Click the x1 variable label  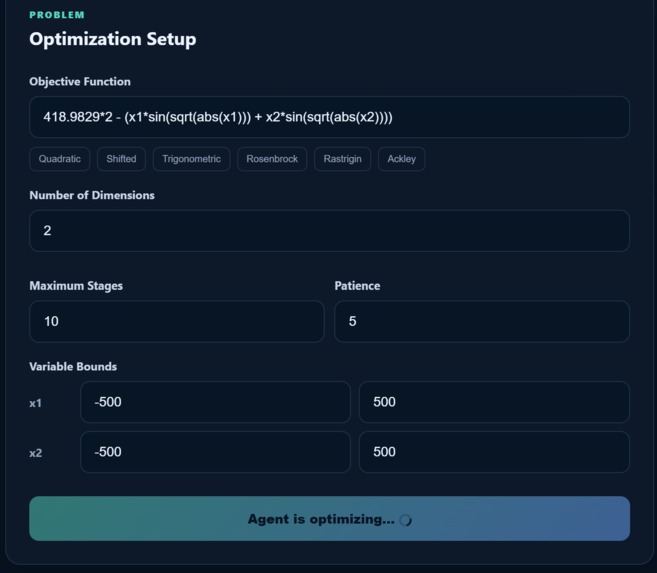point(36,403)
